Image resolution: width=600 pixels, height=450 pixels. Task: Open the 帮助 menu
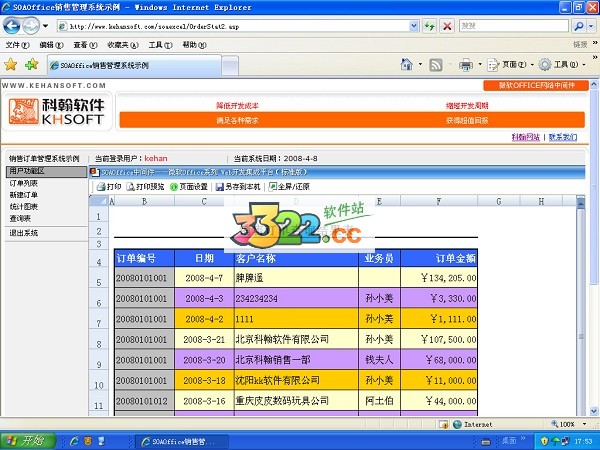(194, 45)
